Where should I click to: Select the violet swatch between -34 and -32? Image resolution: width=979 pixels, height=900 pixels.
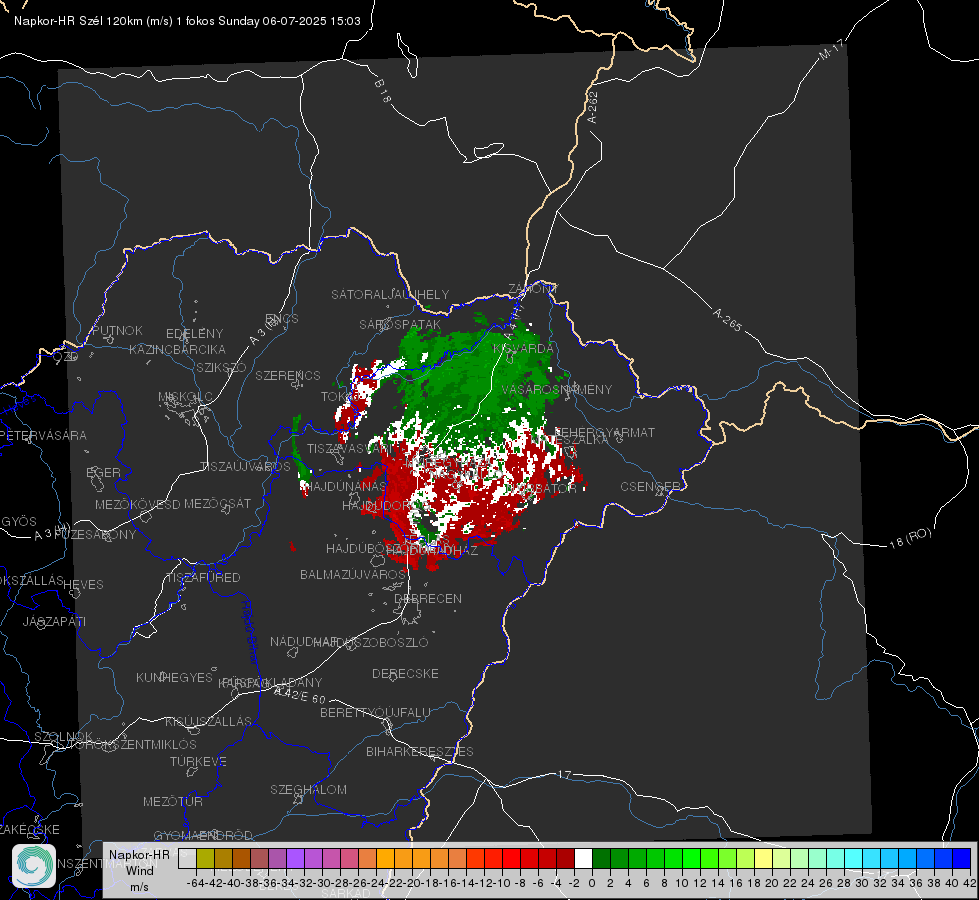(x=295, y=859)
